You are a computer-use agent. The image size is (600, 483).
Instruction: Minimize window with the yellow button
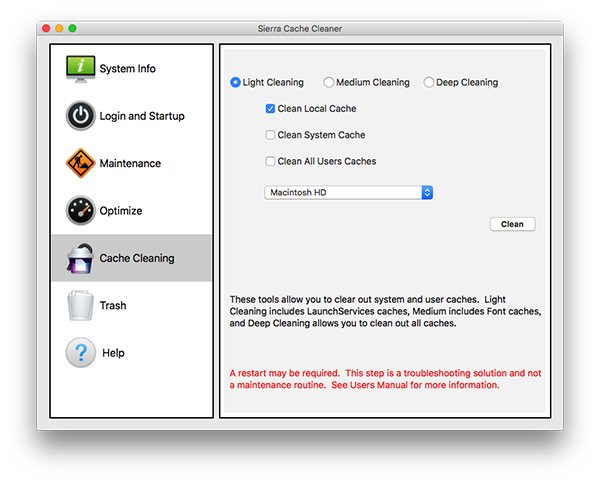(59, 28)
